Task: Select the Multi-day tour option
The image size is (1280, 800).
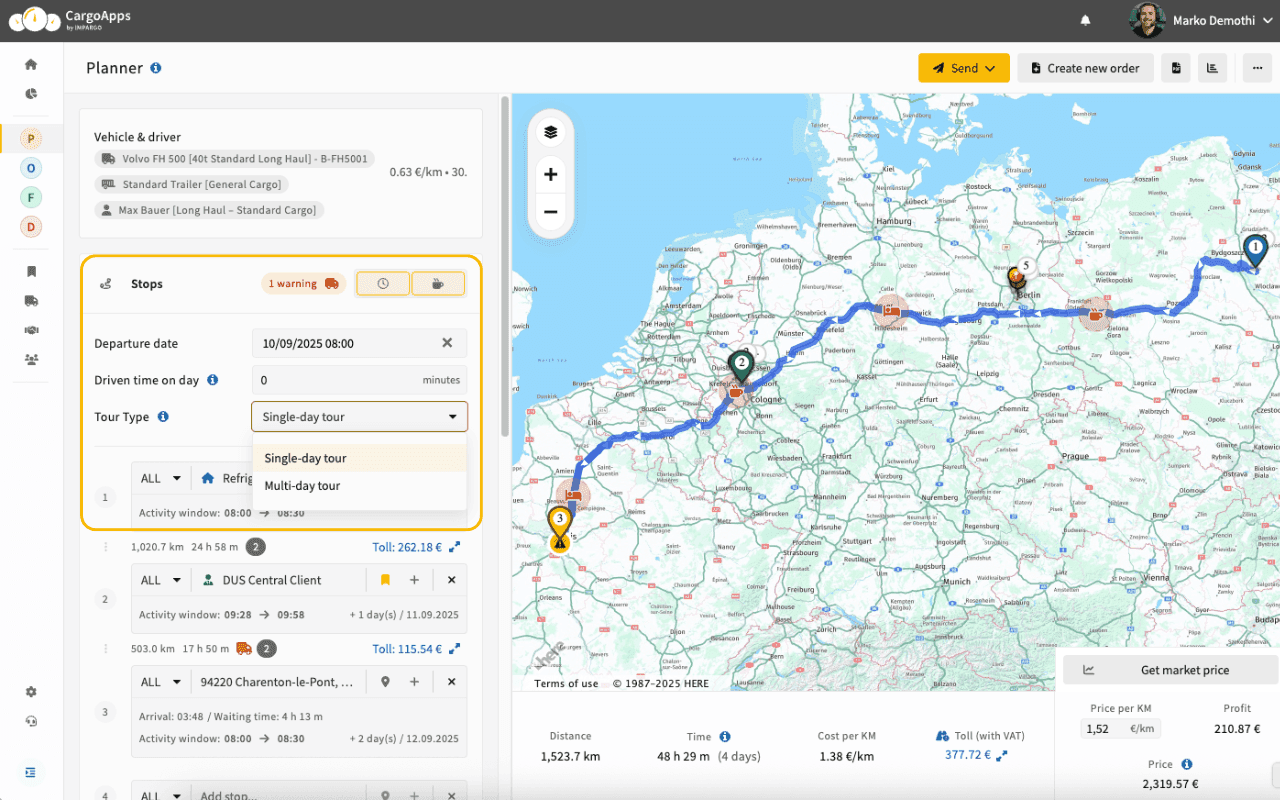Action: pos(302,486)
